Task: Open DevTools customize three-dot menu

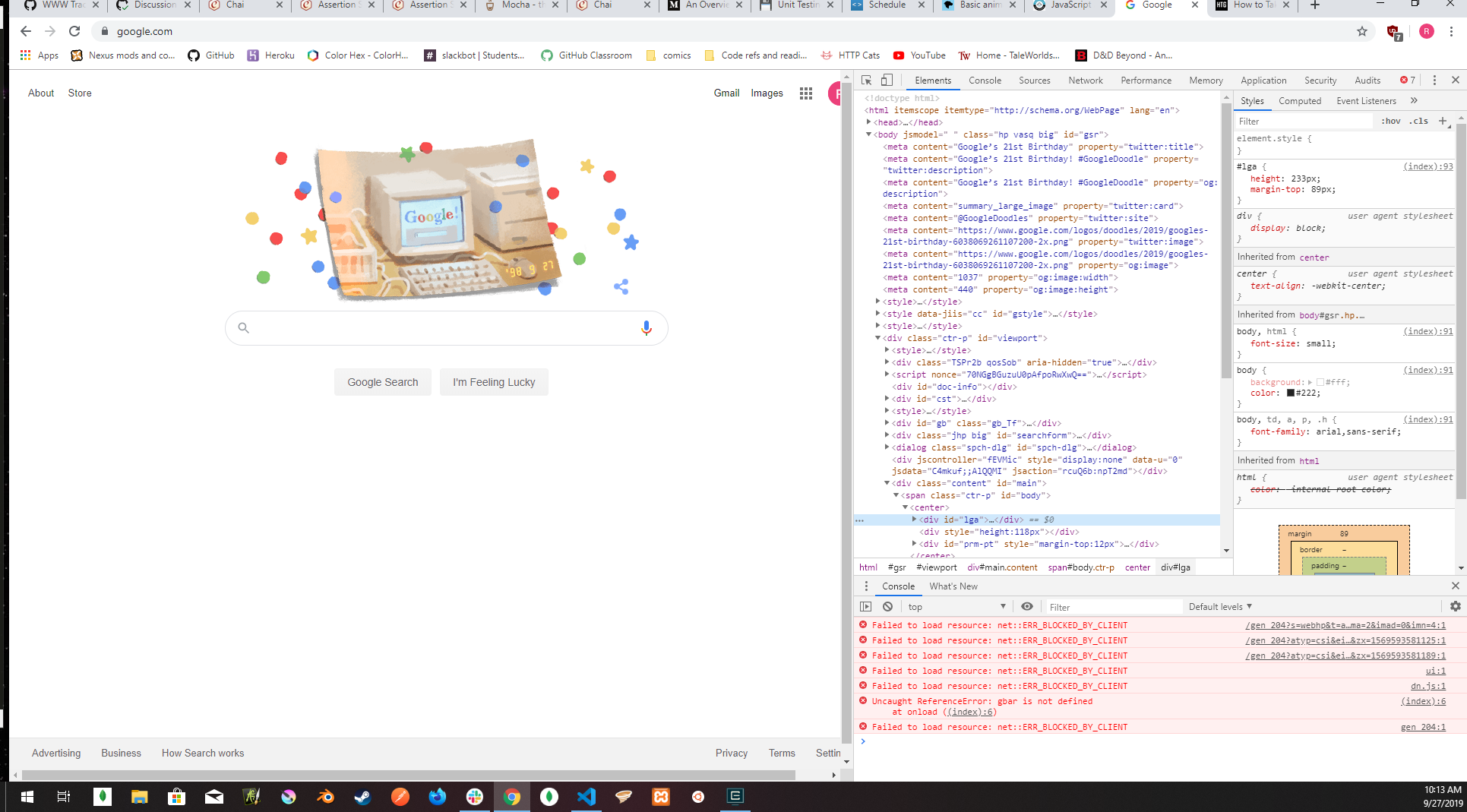Action: coord(1434,81)
